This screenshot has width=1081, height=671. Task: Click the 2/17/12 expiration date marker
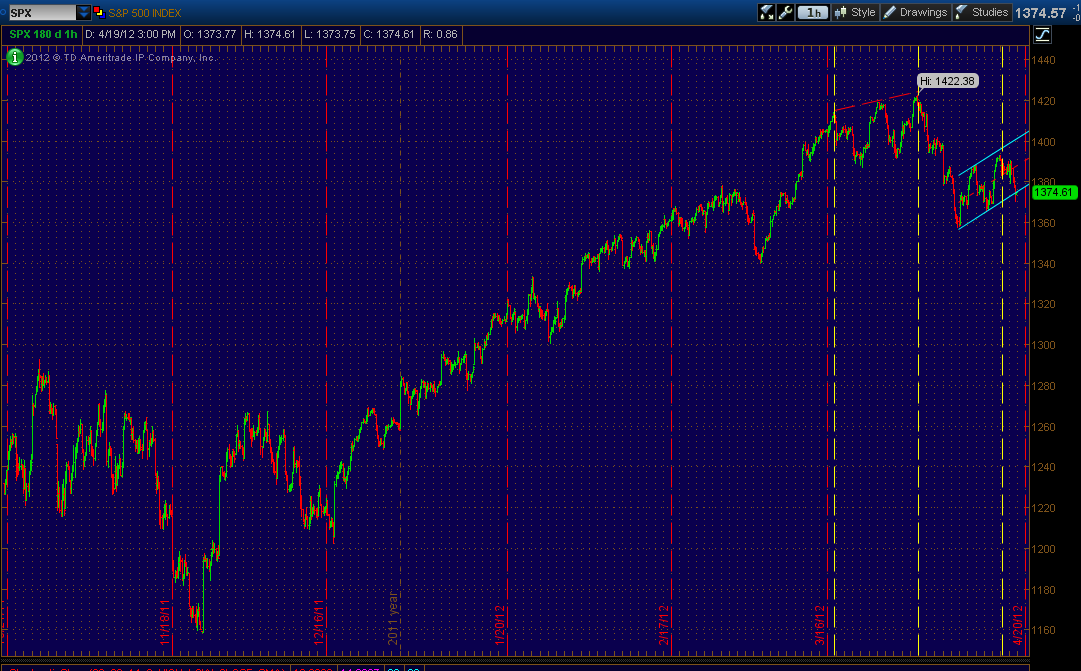pyautogui.click(x=664, y=625)
